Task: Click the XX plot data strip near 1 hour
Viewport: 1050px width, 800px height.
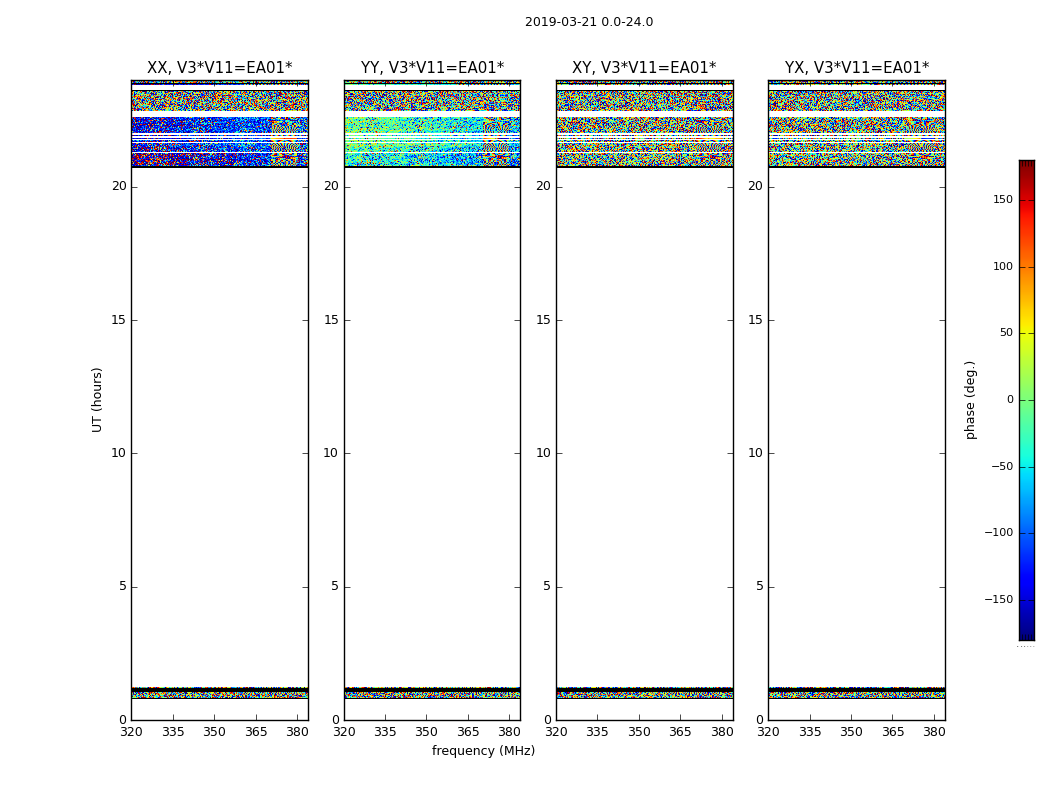Action: 220,693
